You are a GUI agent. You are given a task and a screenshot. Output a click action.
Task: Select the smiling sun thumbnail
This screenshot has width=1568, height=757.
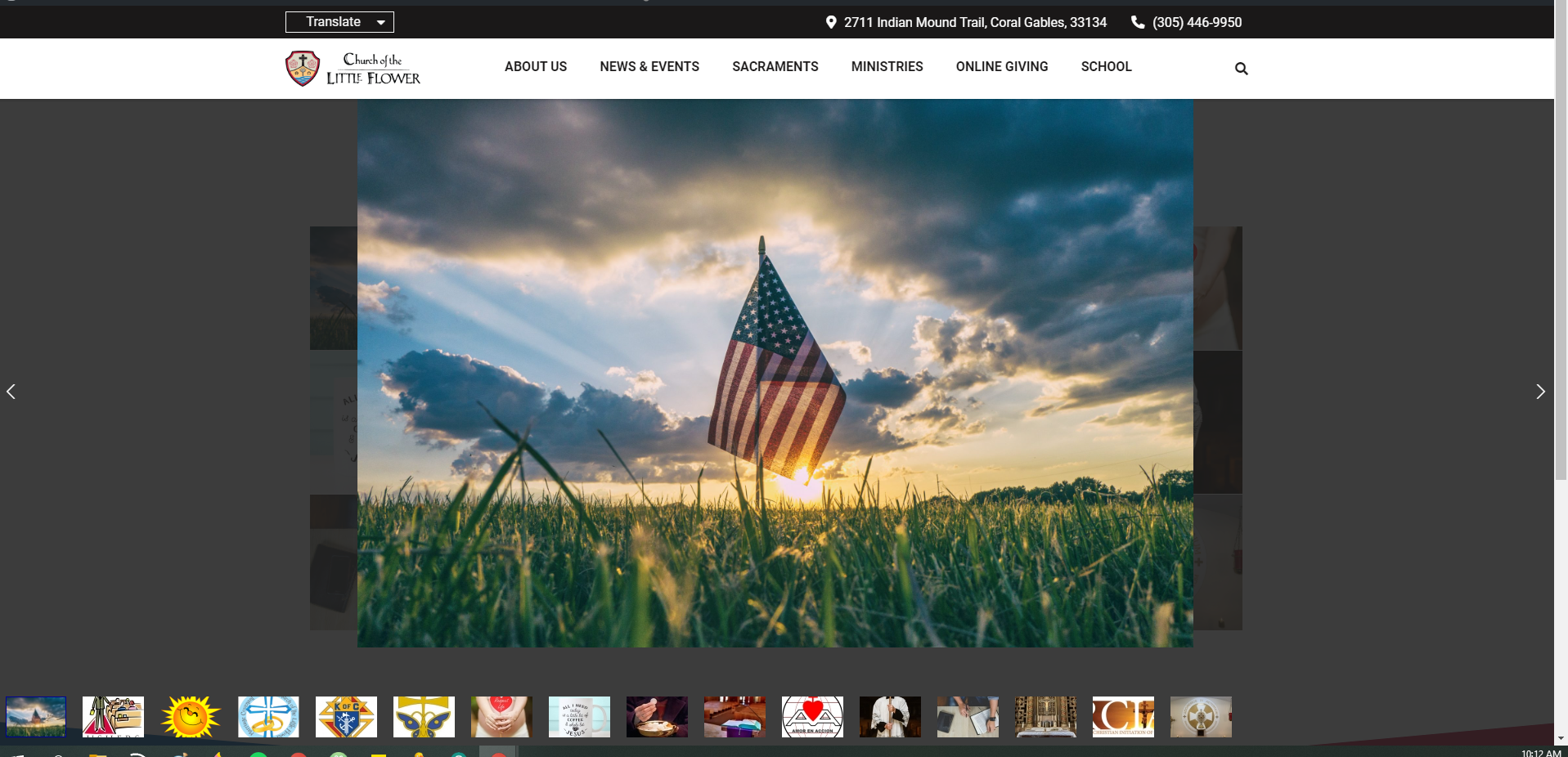pyautogui.click(x=191, y=717)
